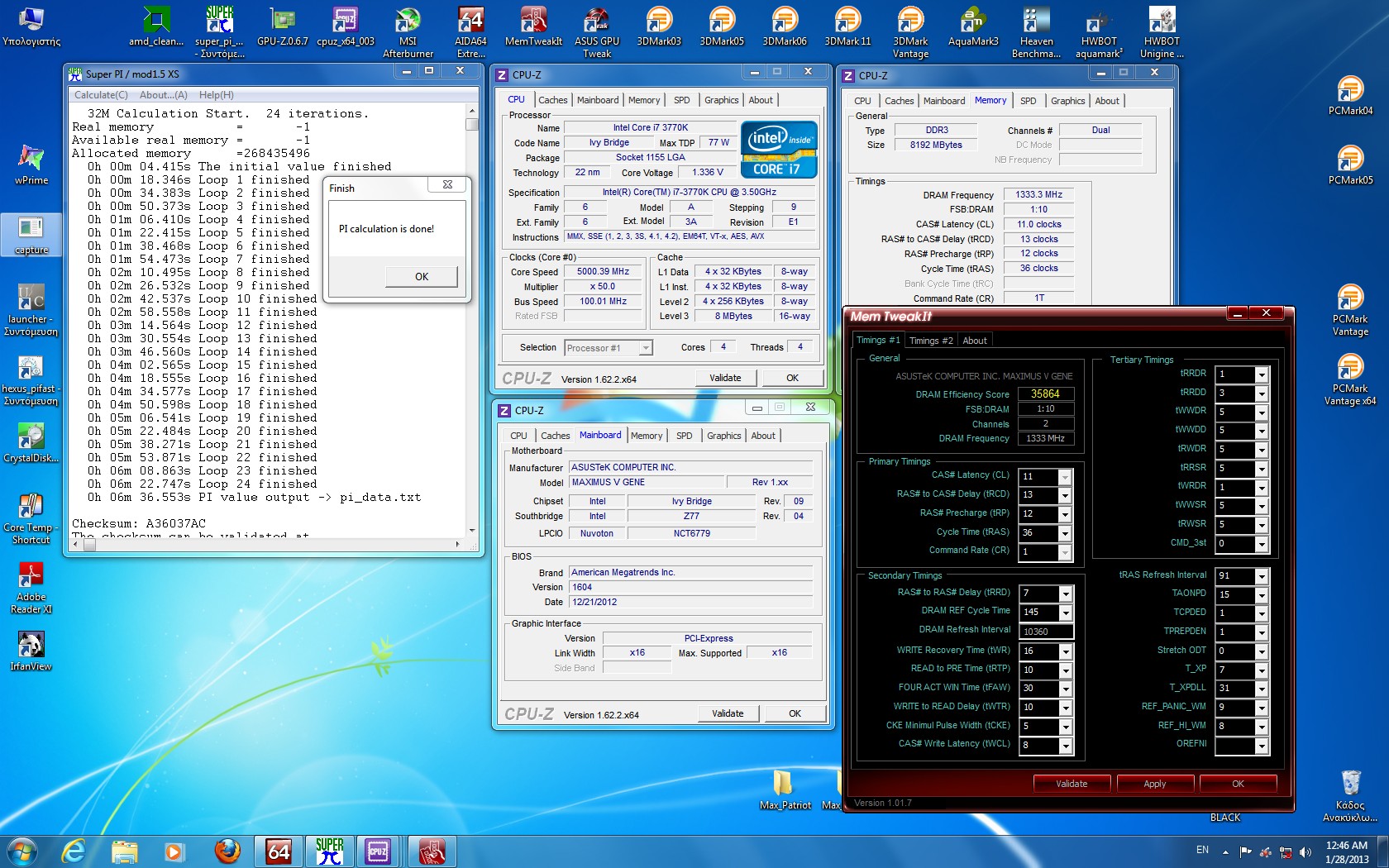Image resolution: width=1389 pixels, height=868 pixels.
Task: Open the HWBOT aquamark3 desktop icon
Action: tap(1099, 33)
